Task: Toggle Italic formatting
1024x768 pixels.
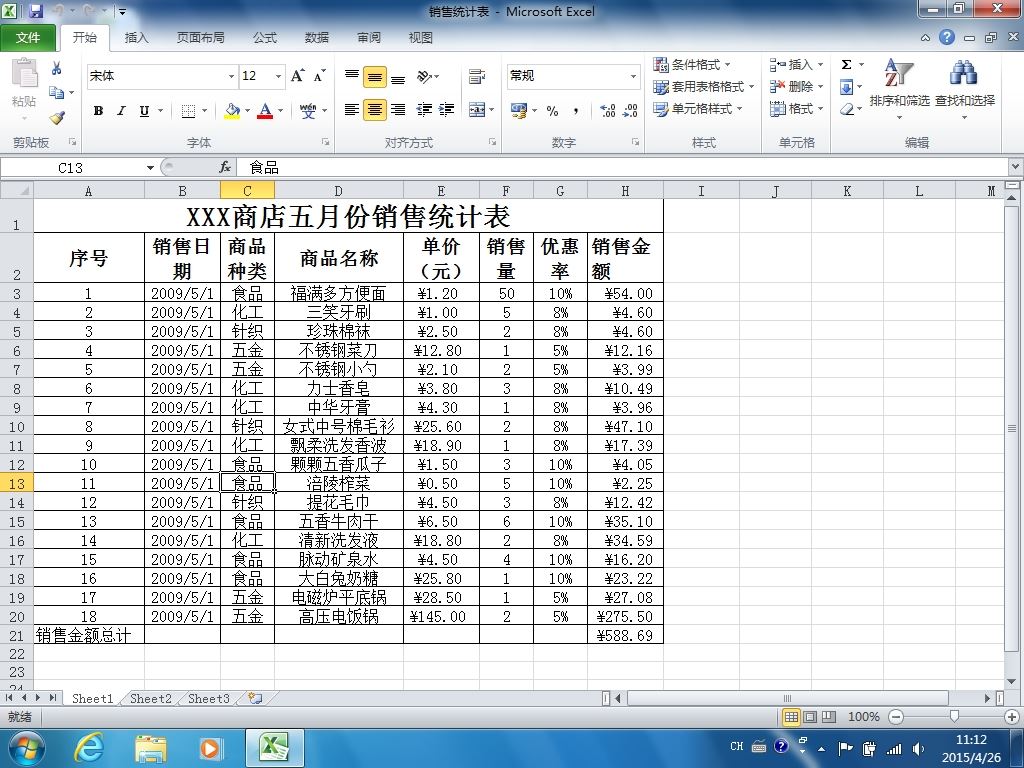Action: [121, 110]
